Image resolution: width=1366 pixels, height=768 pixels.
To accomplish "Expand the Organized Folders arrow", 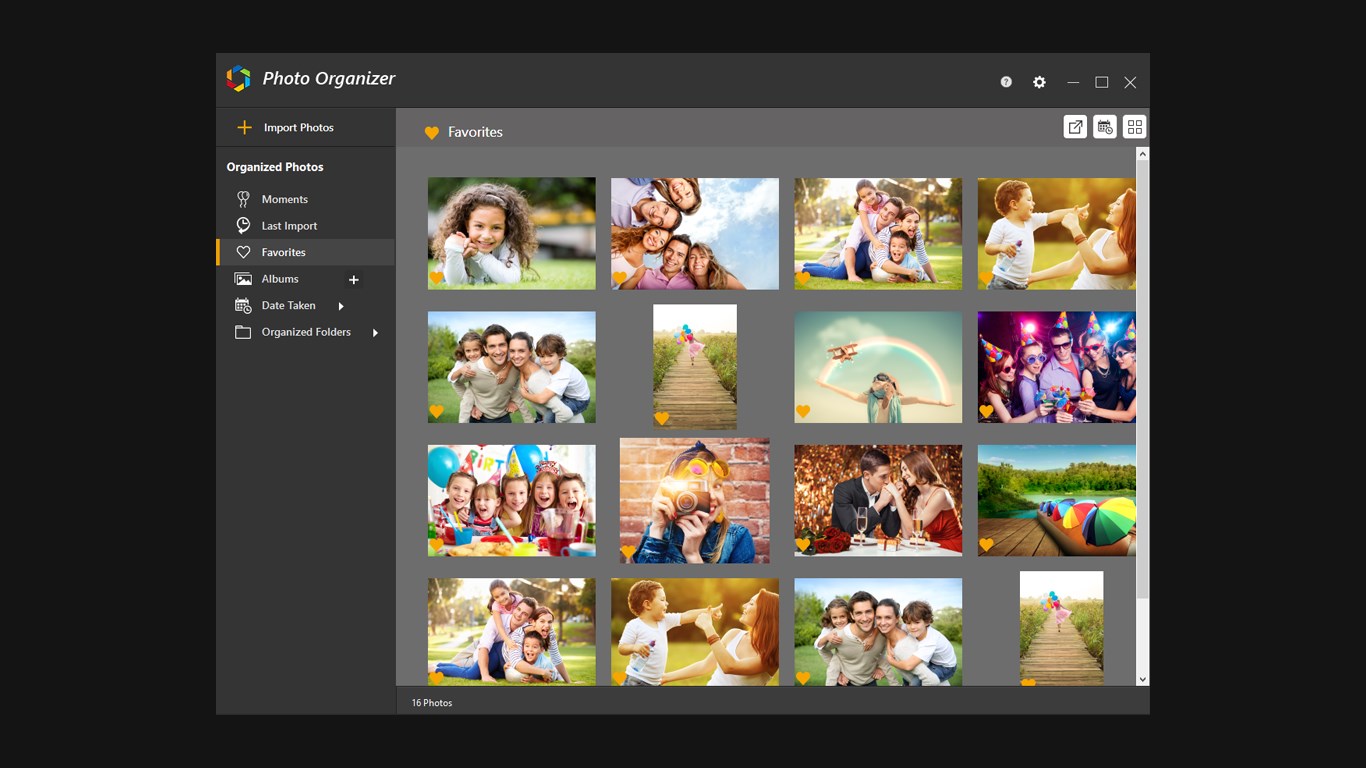I will click(x=375, y=333).
